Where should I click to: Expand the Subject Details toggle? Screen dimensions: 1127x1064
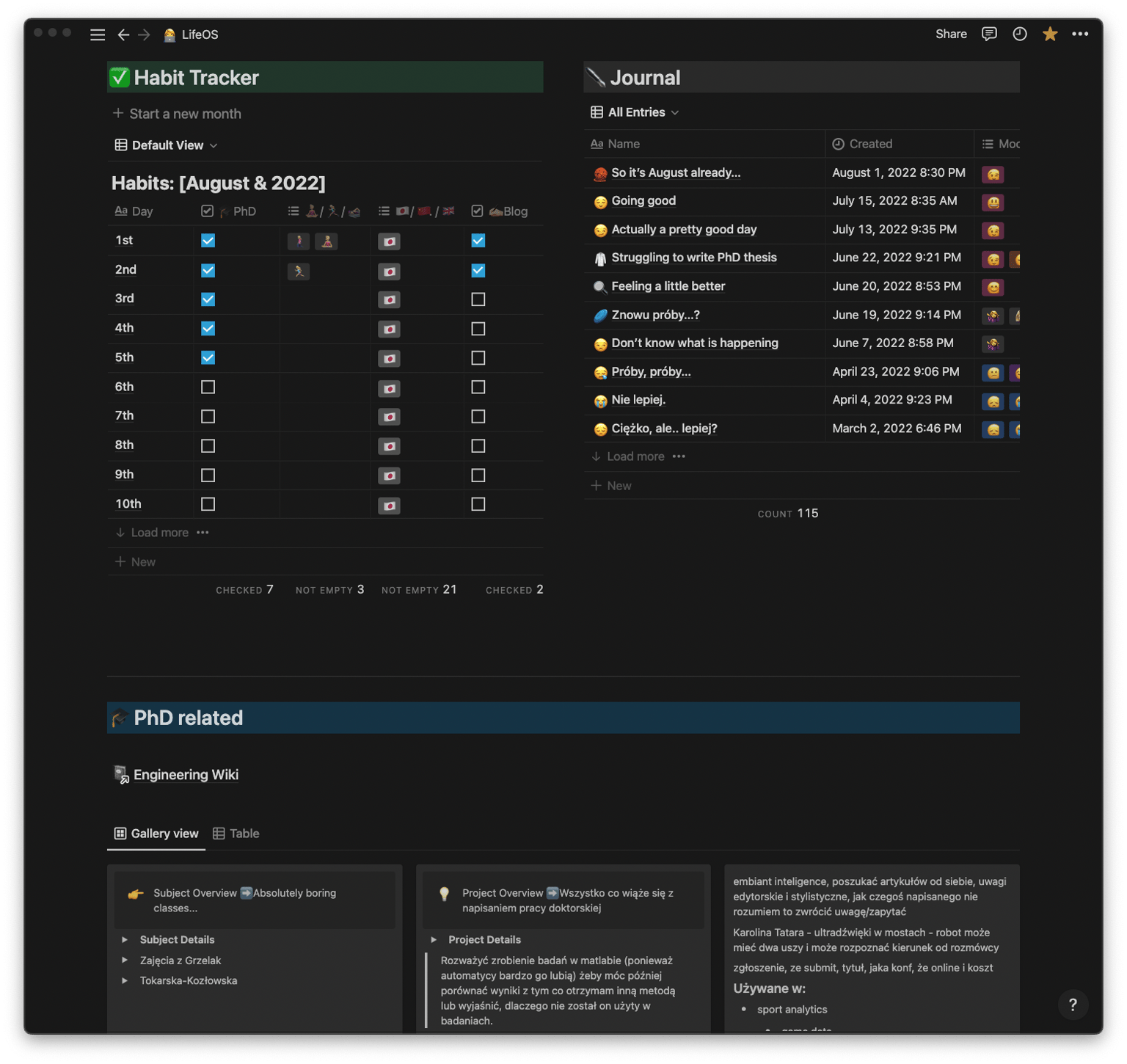(125, 939)
